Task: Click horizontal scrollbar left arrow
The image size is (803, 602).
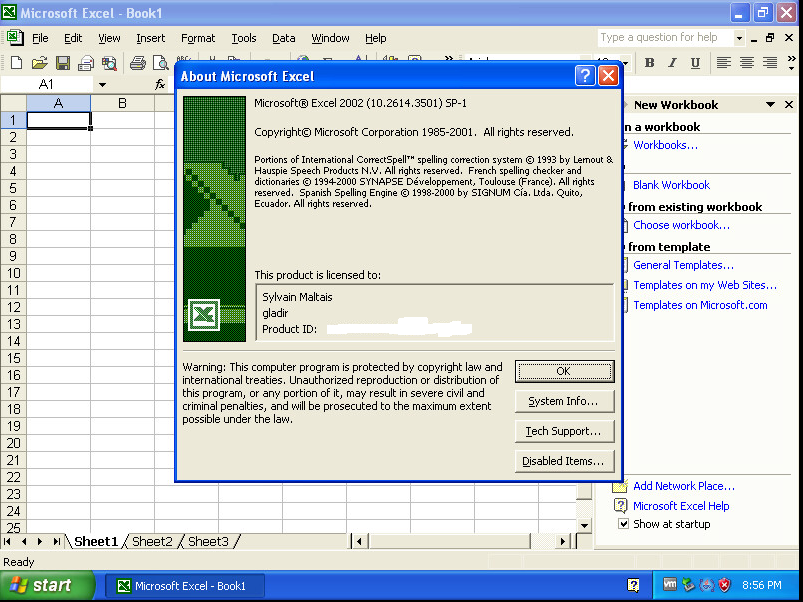Action: click(x=359, y=541)
